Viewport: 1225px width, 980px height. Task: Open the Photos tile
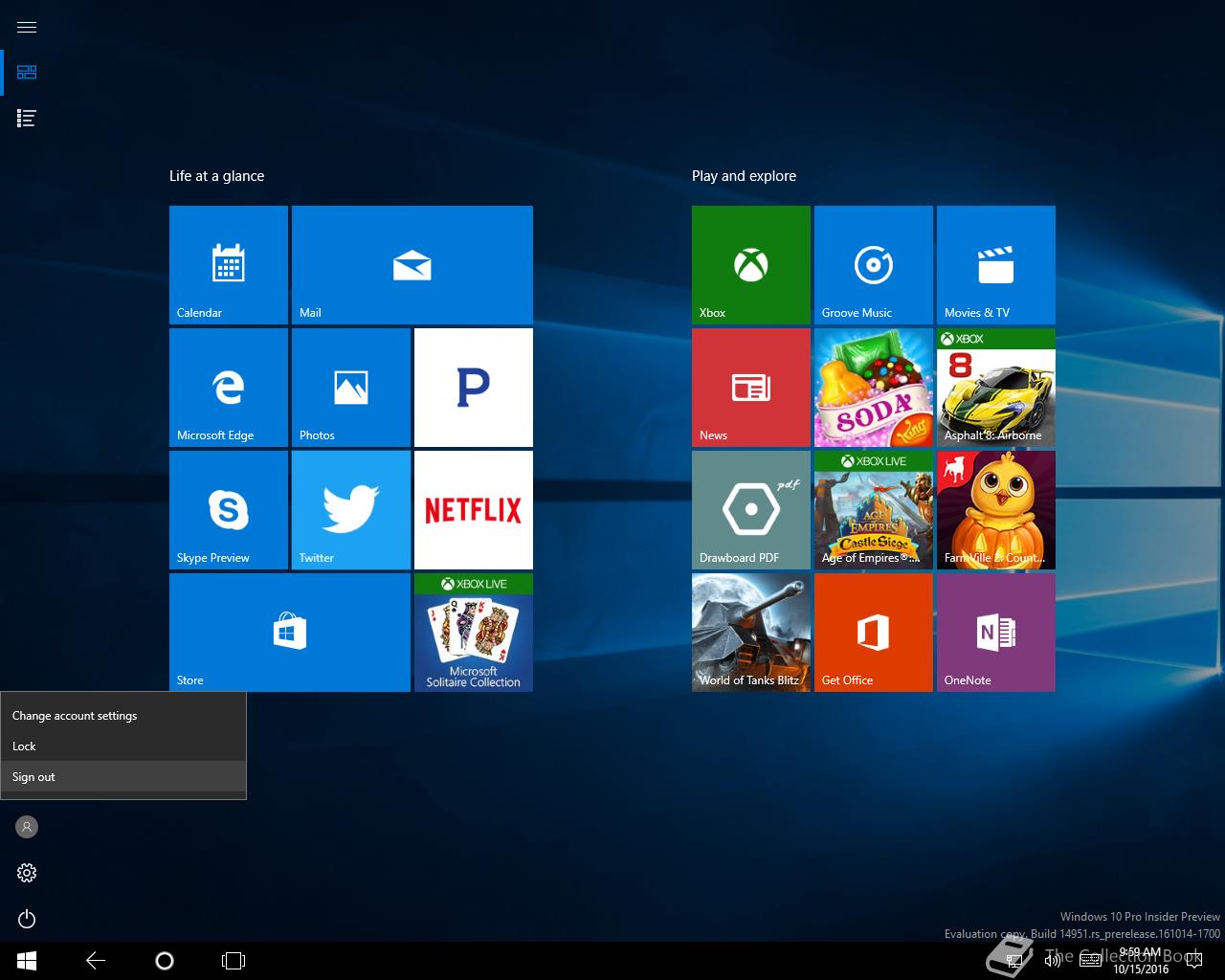point(351,388)
